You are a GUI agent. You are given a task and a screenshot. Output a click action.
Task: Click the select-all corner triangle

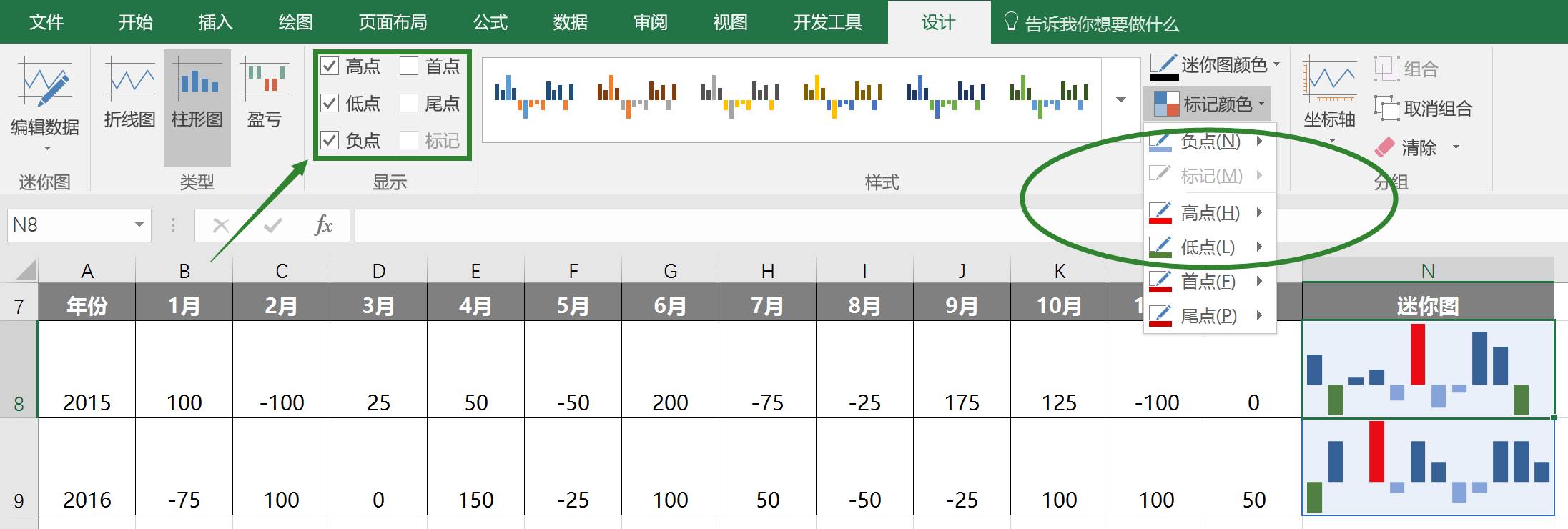tap(25, 270)
